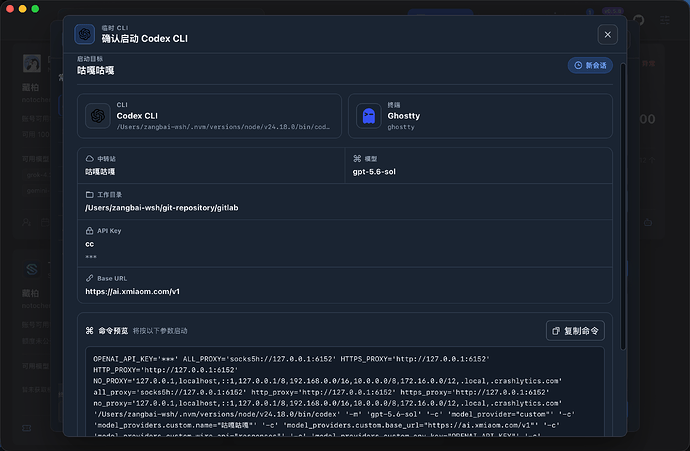This screenshot has width=690, height=451.
Task: Select the Ghostty terminal card
Action: (x=480, y=116)
